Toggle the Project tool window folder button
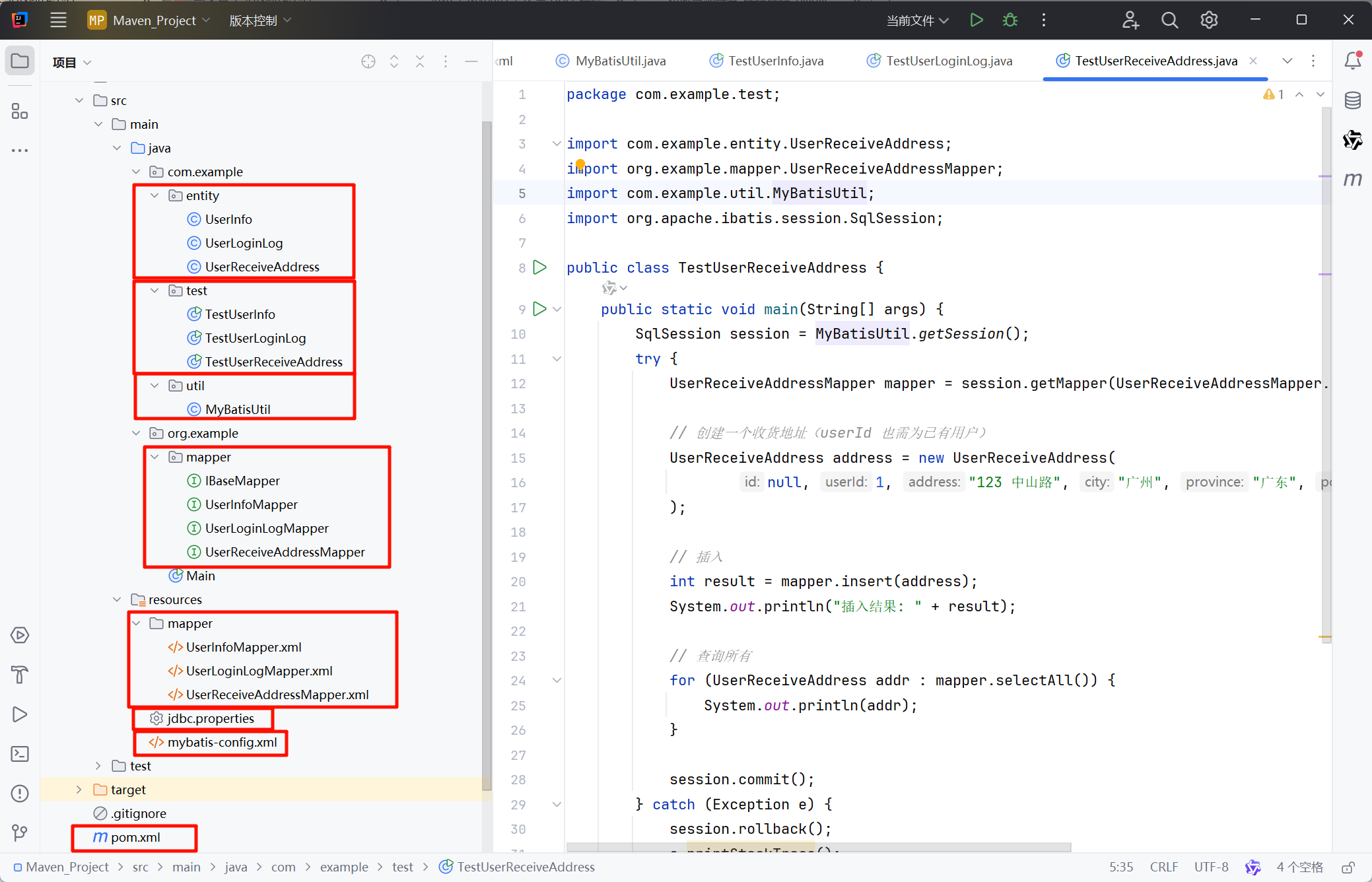This screenshot has width=1372, height=882. [20, 61]
